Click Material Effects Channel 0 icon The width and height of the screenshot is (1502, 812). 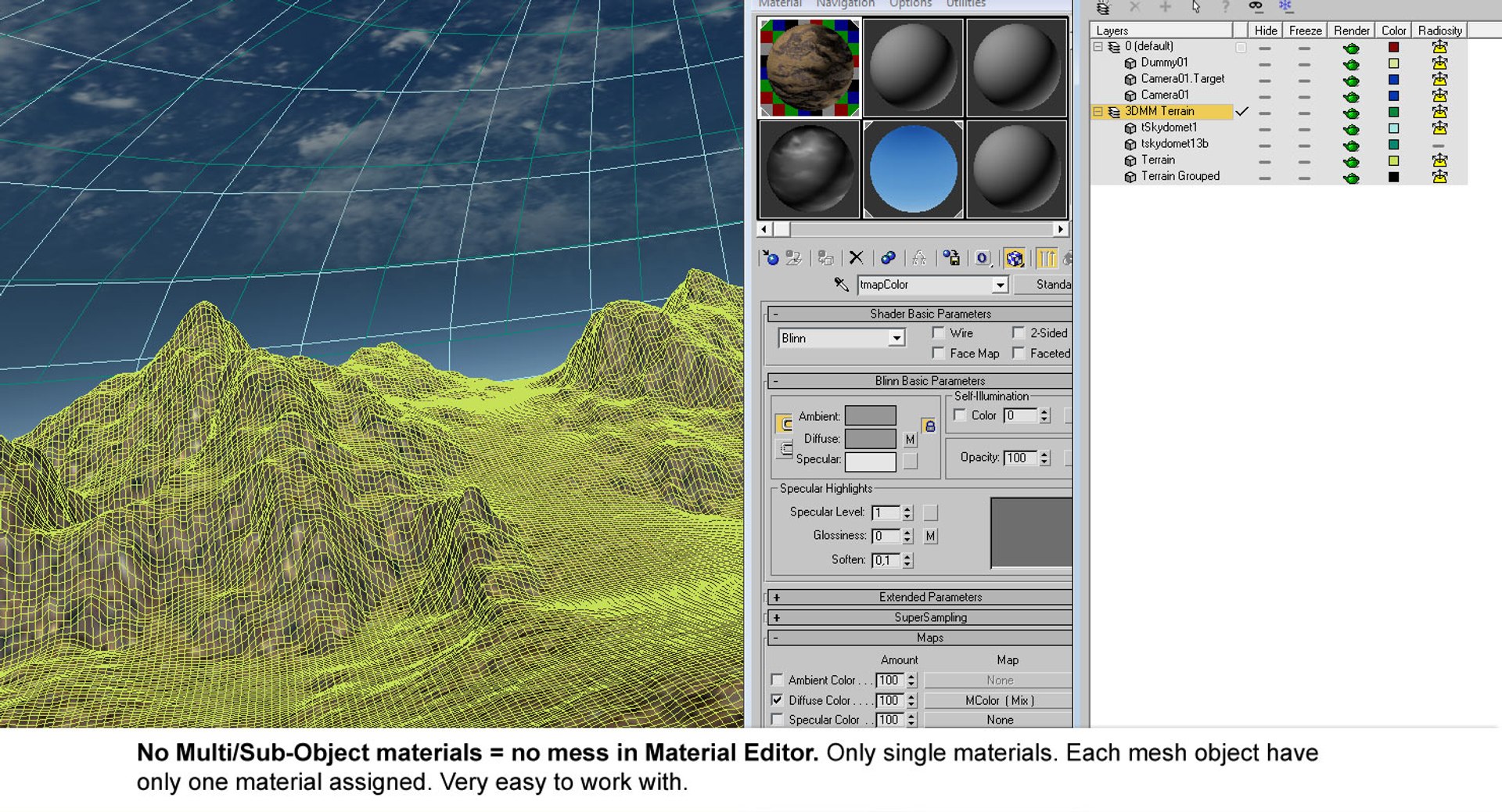(x=983, y=258)
